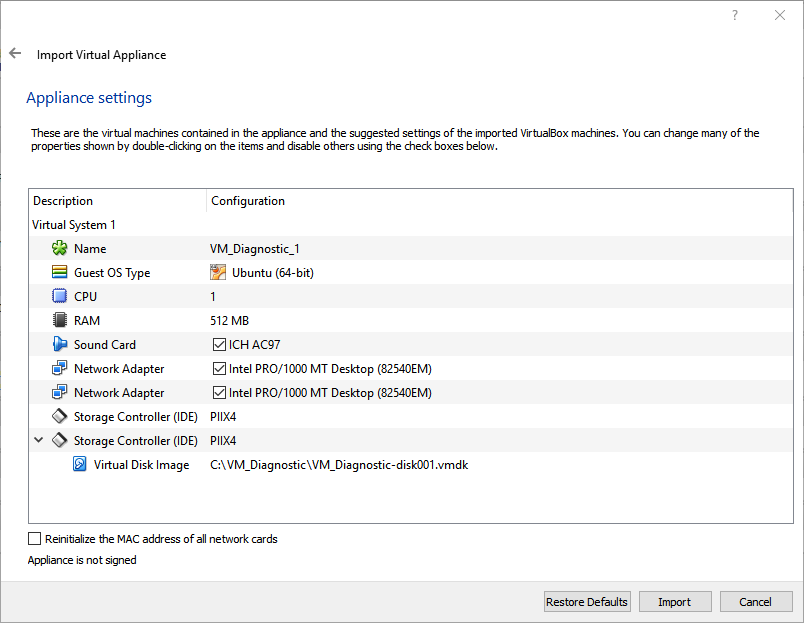Click the CPU chip icon
Viewport: 804px width, 623px height.
[59, 296]
